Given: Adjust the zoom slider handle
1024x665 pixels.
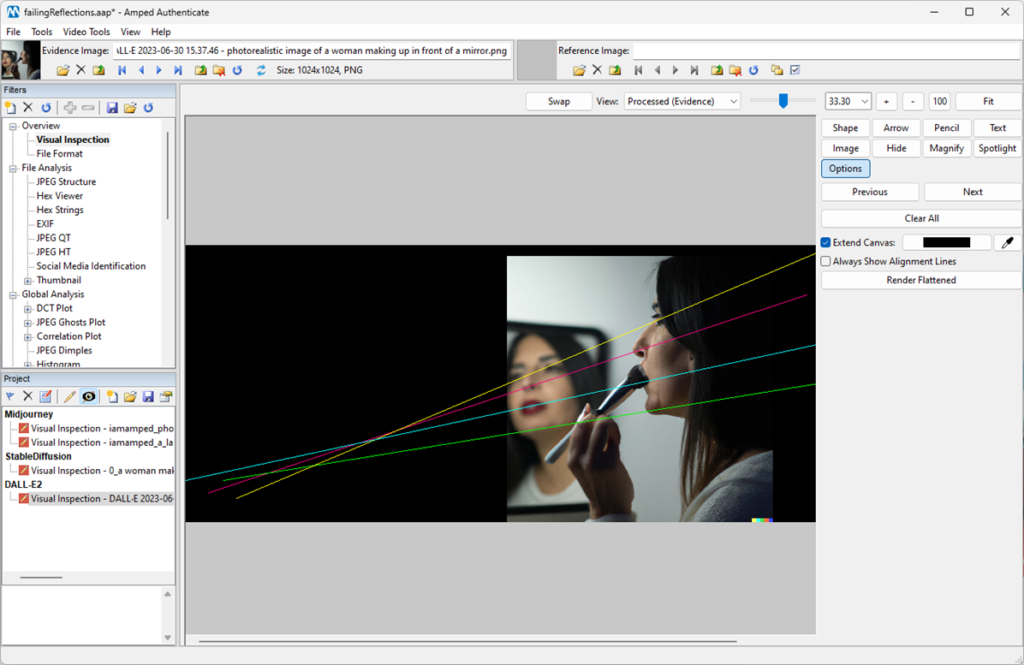Looking at the screenshot, I should (x=783, y=101).
